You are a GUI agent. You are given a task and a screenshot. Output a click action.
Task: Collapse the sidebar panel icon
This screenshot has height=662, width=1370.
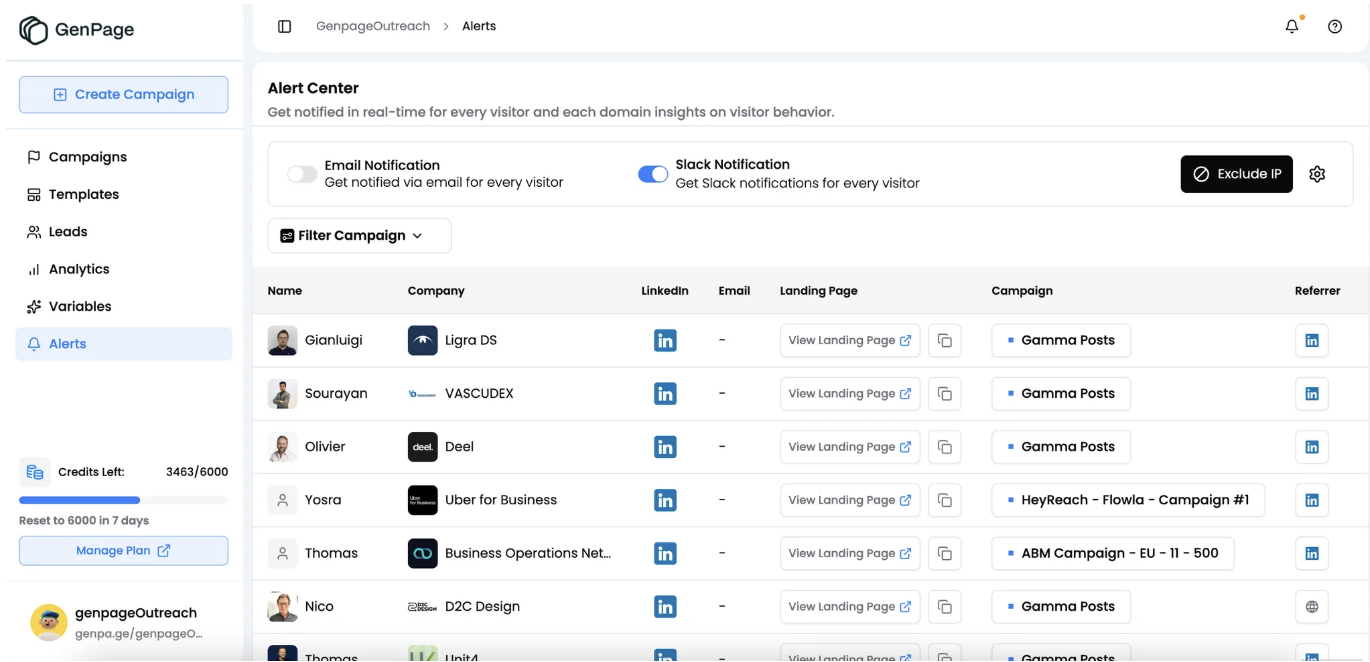coord(285,26)
